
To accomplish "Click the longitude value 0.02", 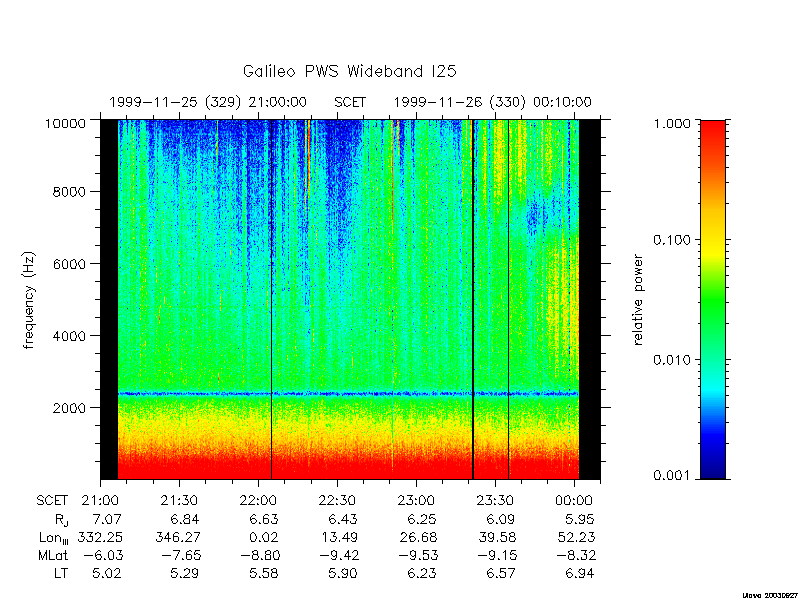I will (x=264, y=537).
